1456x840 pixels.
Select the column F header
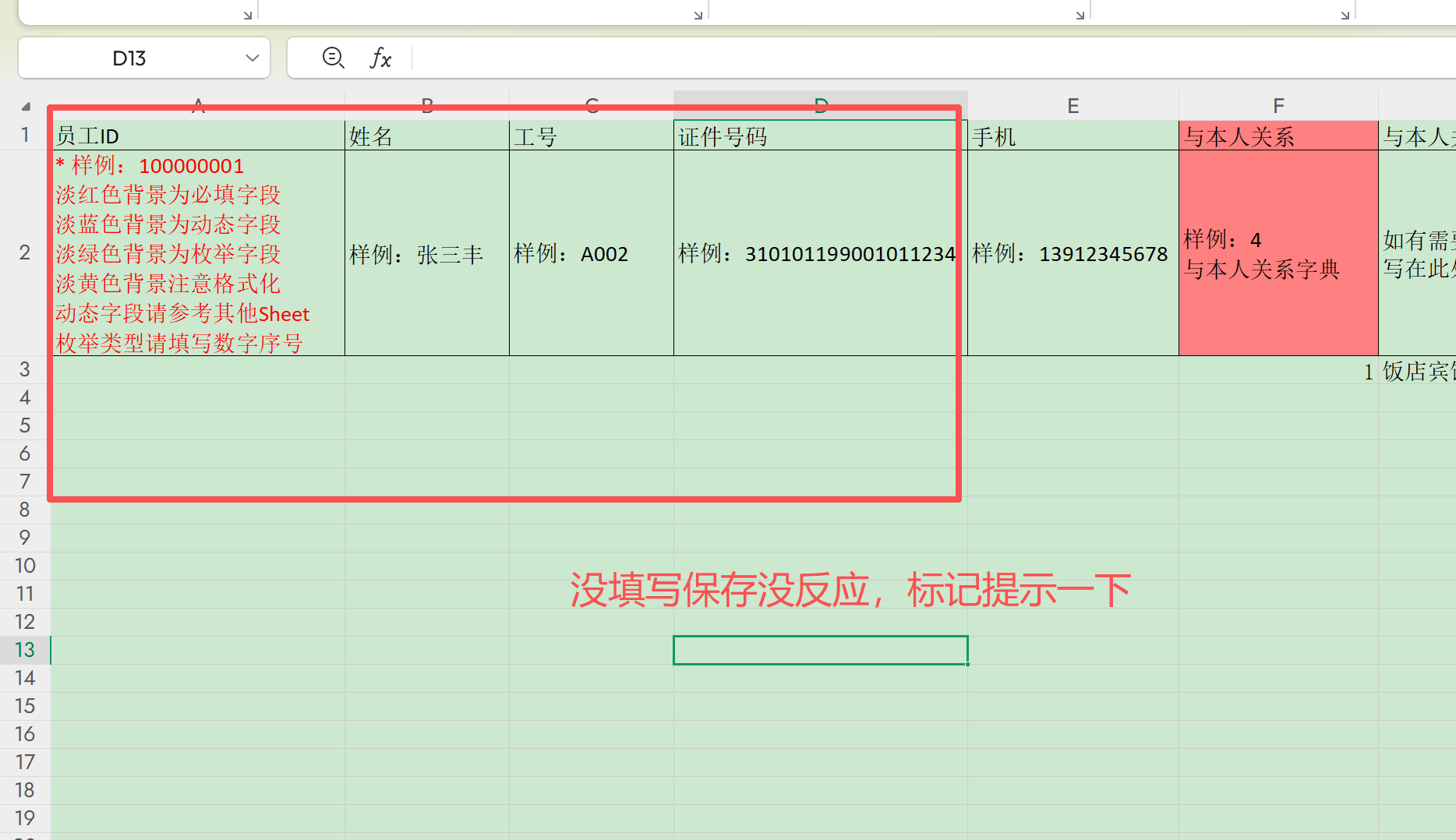tap(1278, 106)
